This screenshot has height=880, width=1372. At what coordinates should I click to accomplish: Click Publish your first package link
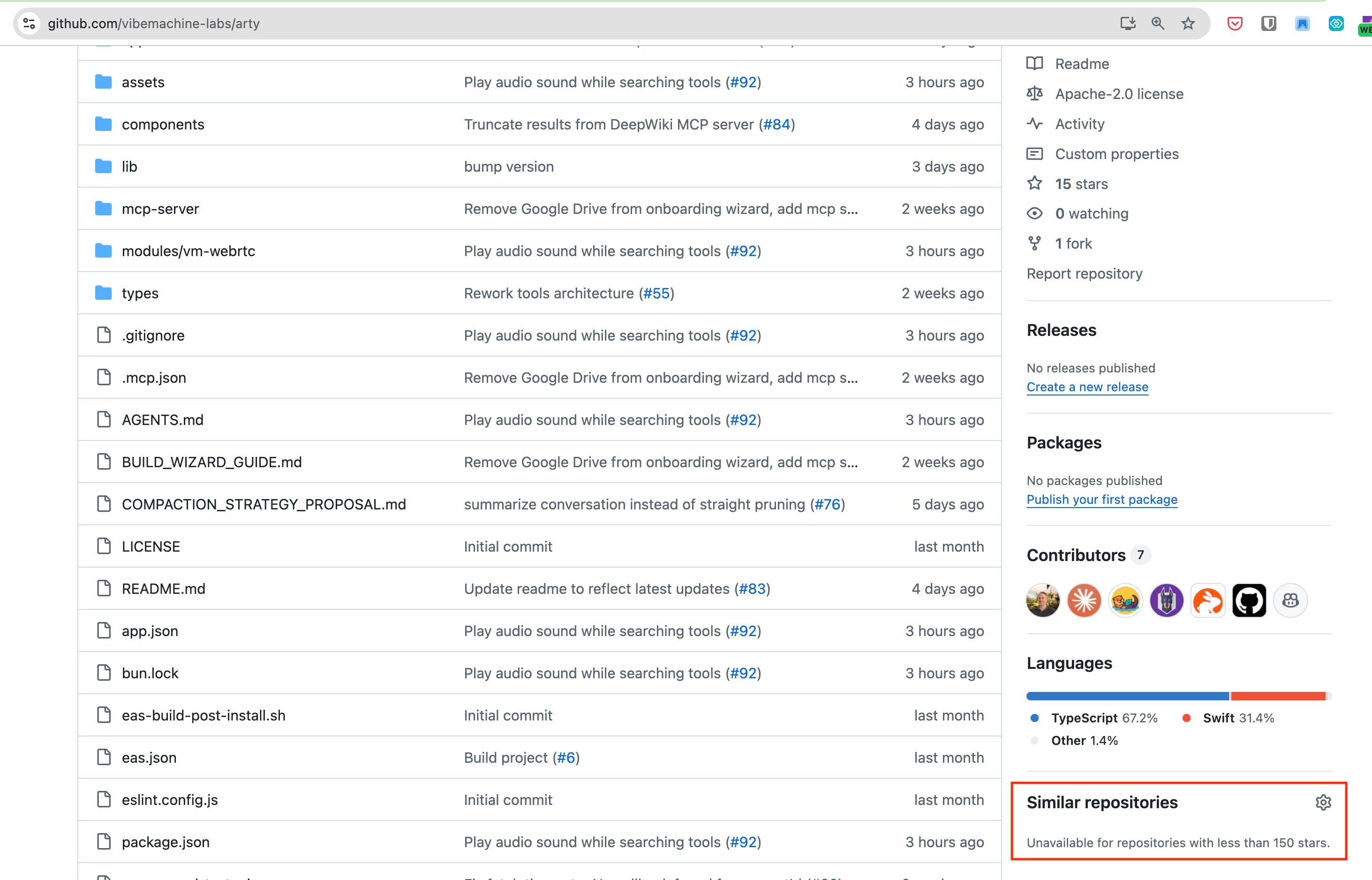click(x=1101, y=500)
